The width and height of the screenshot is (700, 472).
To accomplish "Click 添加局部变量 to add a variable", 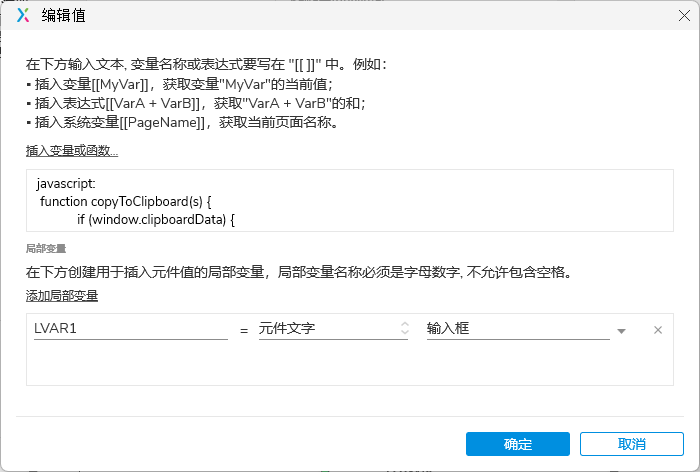I will 62,295.
